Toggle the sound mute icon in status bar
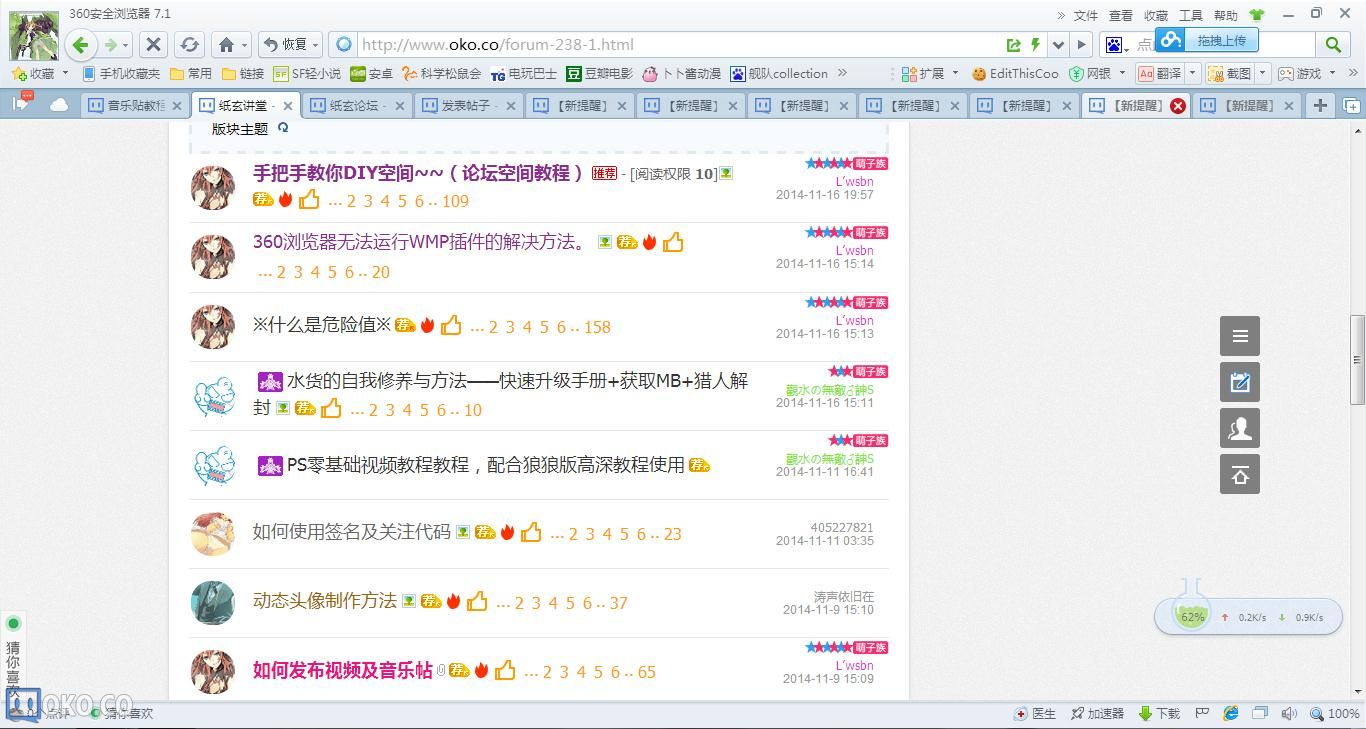 [1289, 714]
